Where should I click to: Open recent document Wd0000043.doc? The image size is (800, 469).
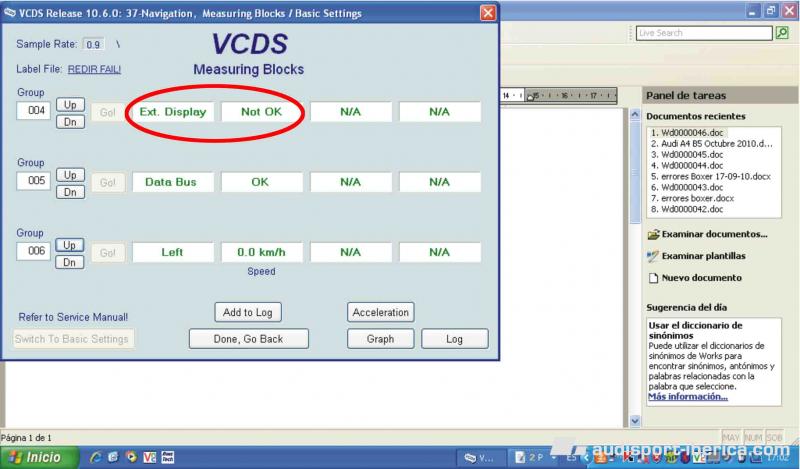[x=687, y=187]
